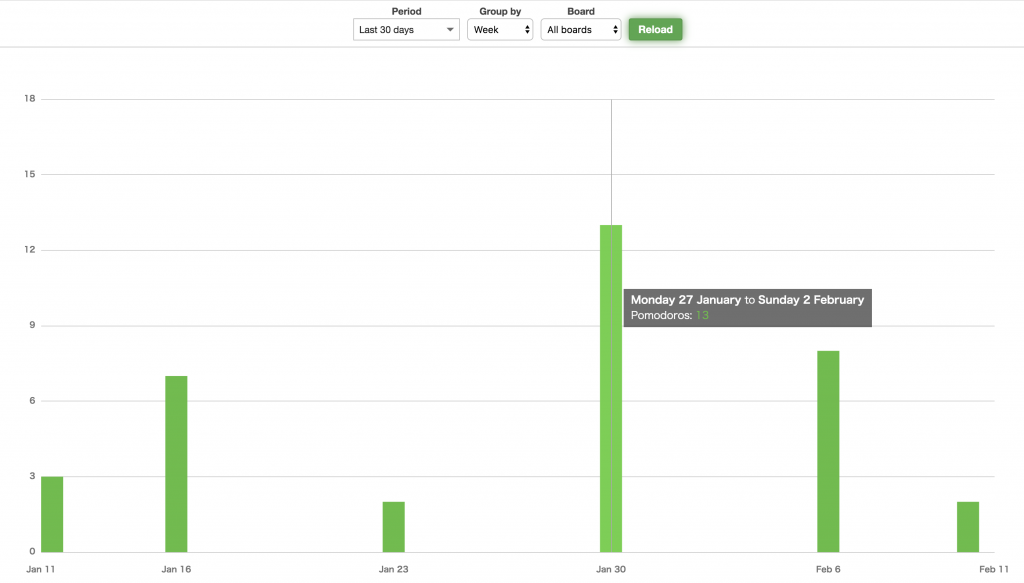Click the '6' y-axis label
The height and width of the screenshot is (583, 1024).
pos(33,400)
